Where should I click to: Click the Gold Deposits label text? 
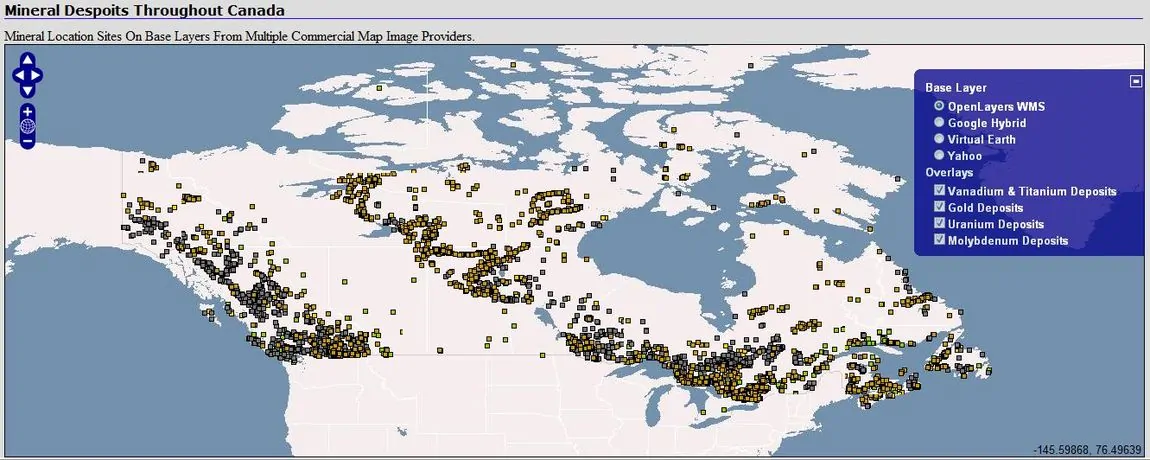pyautogui.click(x=985, y=208)
